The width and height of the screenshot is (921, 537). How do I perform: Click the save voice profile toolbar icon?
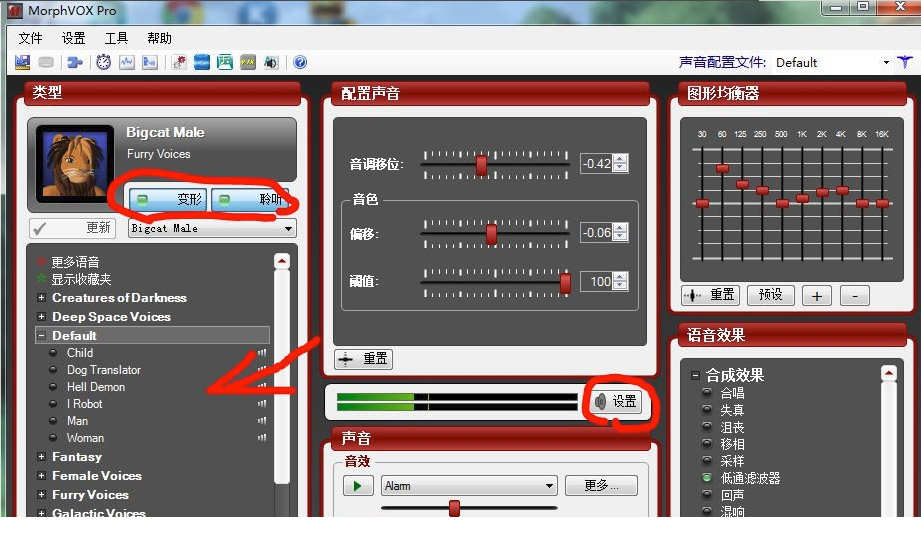[22, 62]
